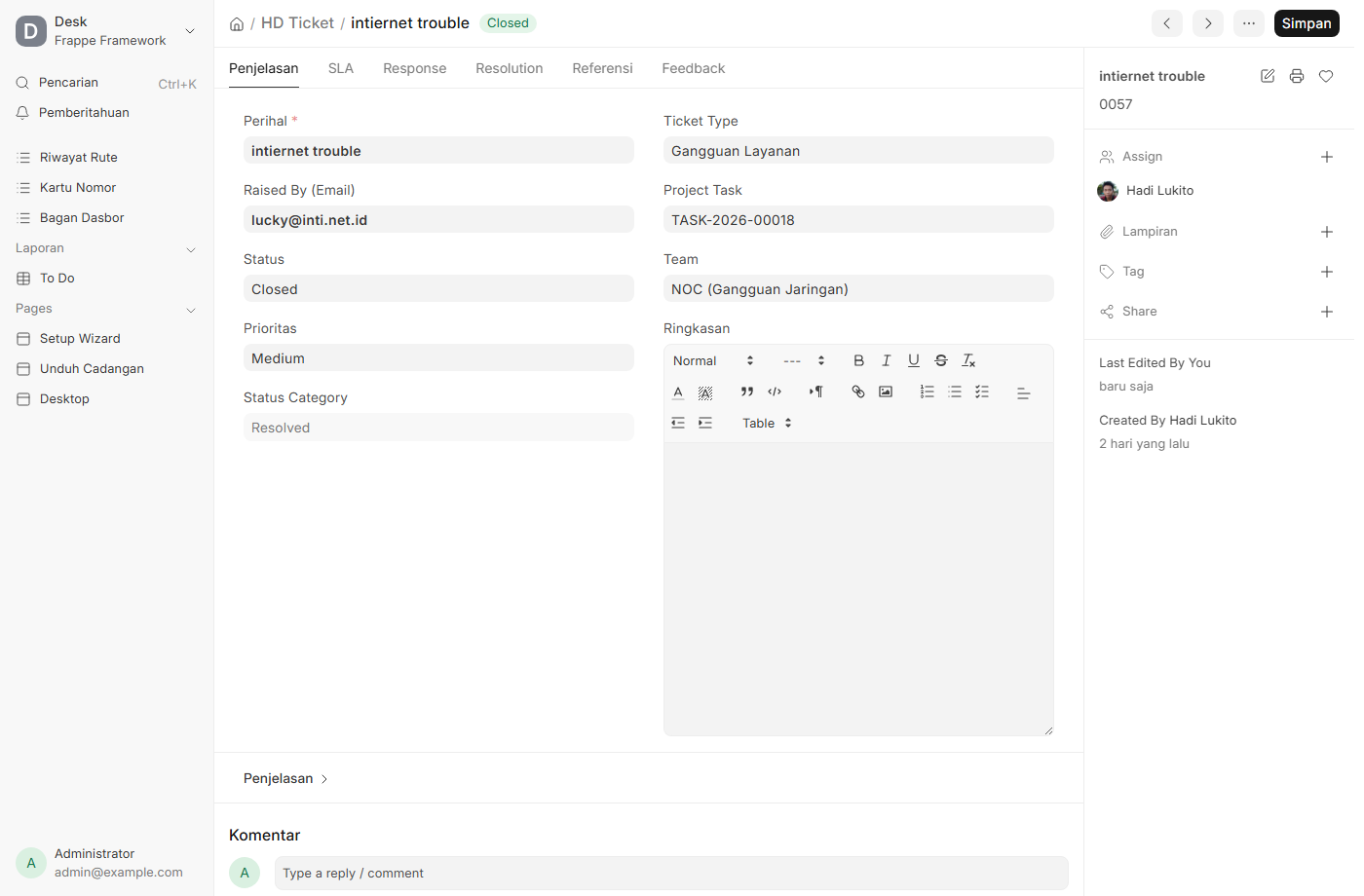Start a checklist in the editor
The image size is (1364, 896).
pos(982,392)
